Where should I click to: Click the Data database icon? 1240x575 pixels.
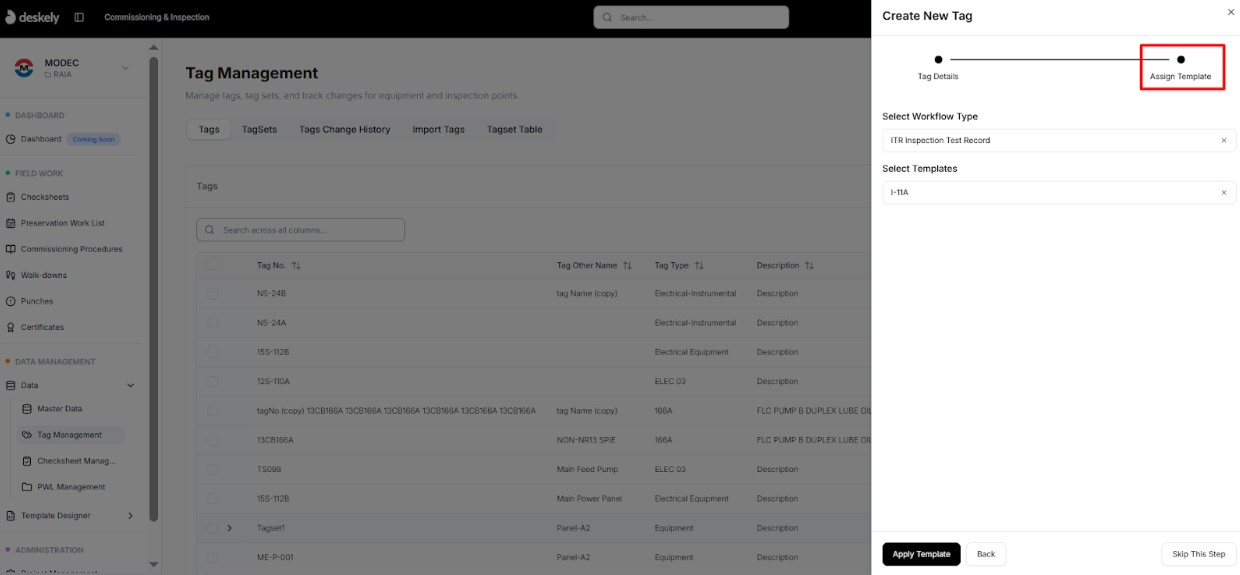point(11,385)
